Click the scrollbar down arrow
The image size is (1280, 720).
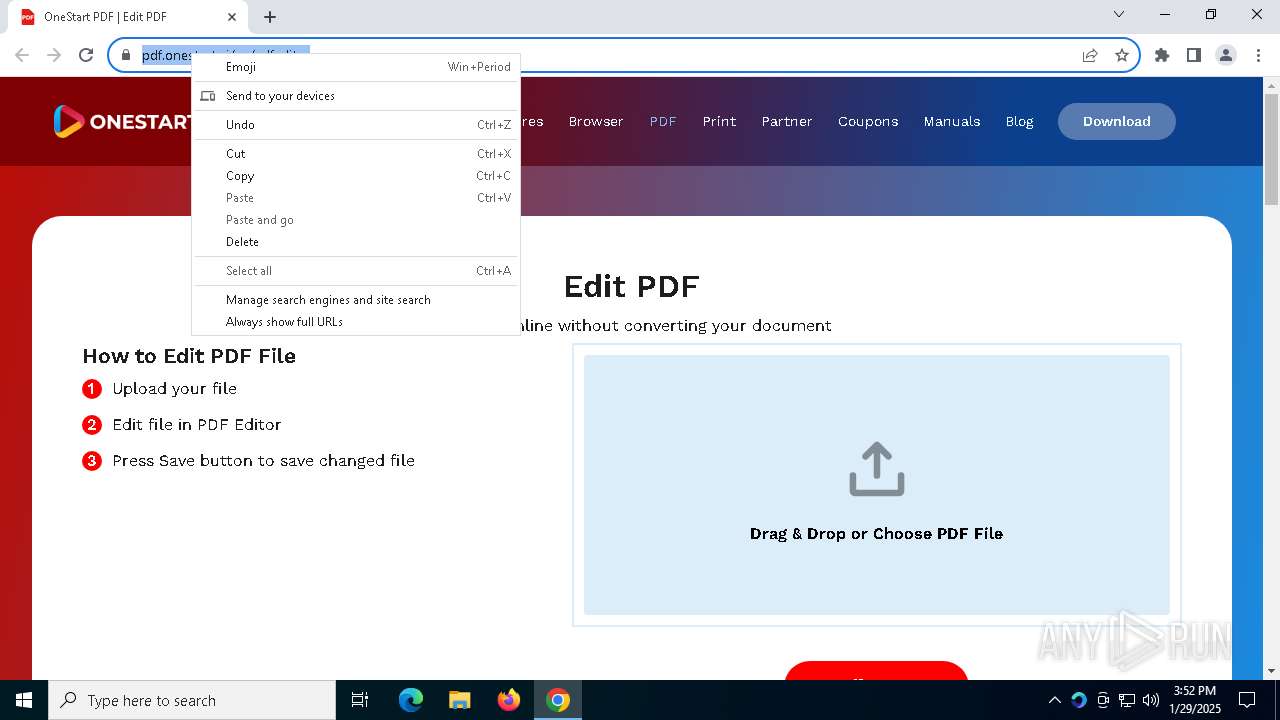point(1271,671)
